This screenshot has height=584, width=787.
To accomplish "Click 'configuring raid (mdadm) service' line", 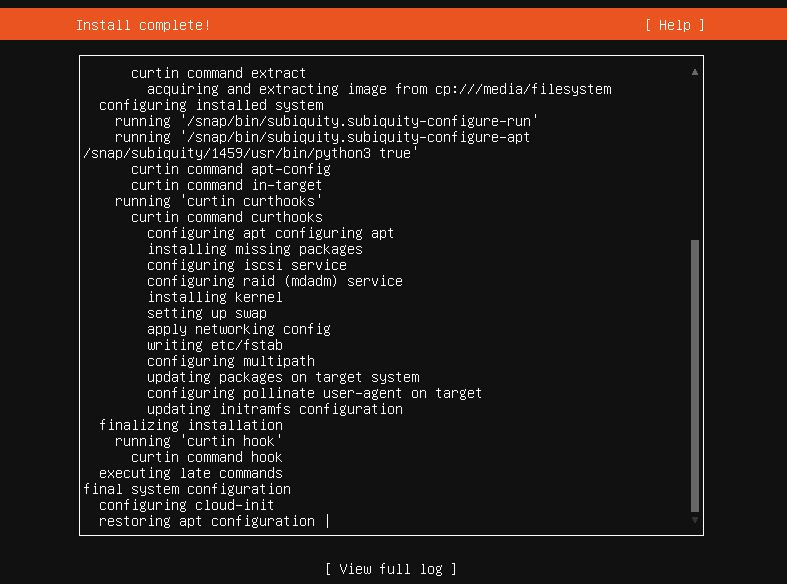I will tap(275, 281).
